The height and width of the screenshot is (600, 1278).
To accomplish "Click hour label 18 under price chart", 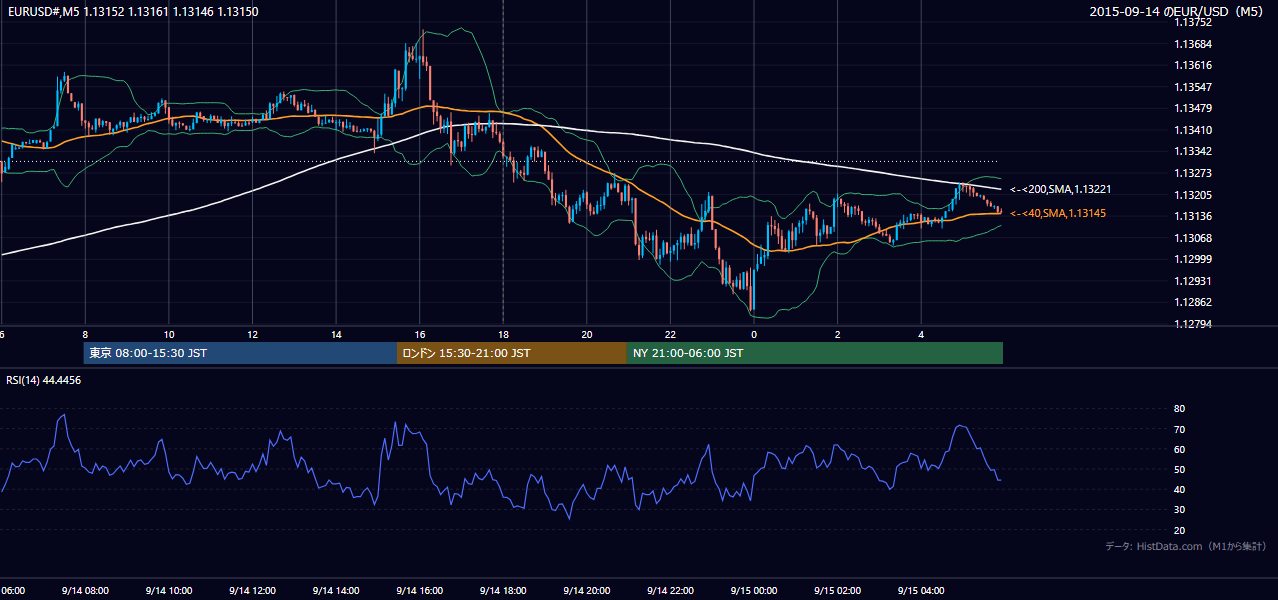I will click(503, 335).
